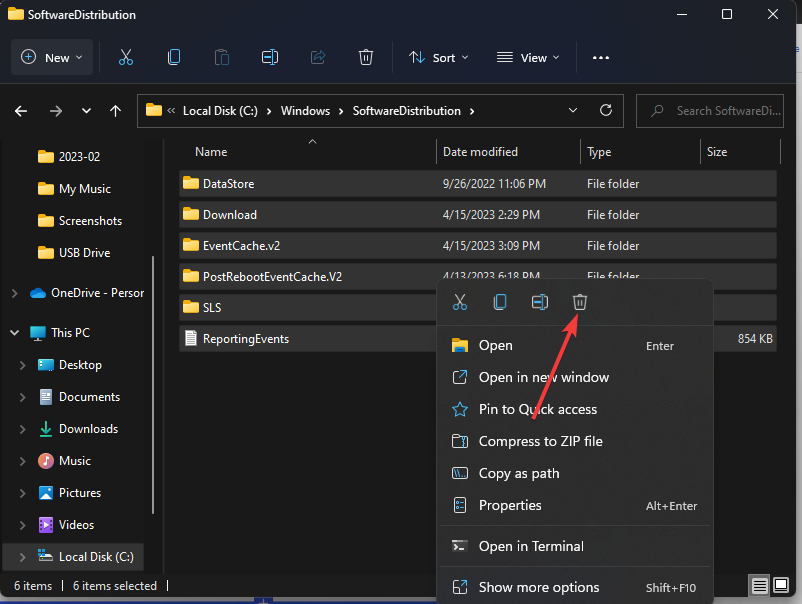Expand address bar history dropdown
The width and height of the screenshot is (802, 604).
click(x=573, y=110)
